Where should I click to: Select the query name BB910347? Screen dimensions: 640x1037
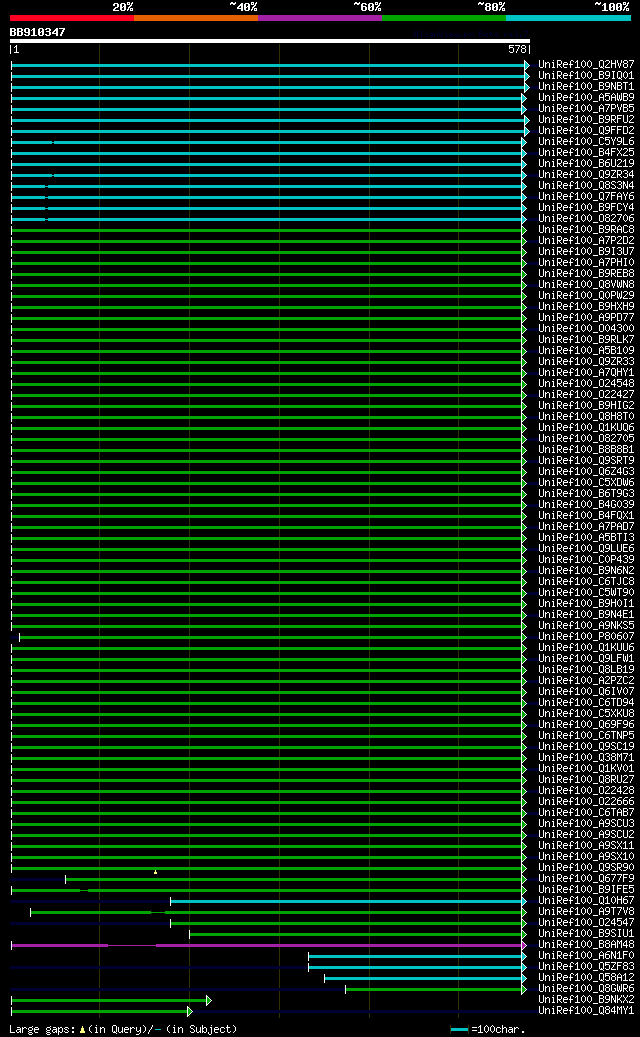coord(38,32)
